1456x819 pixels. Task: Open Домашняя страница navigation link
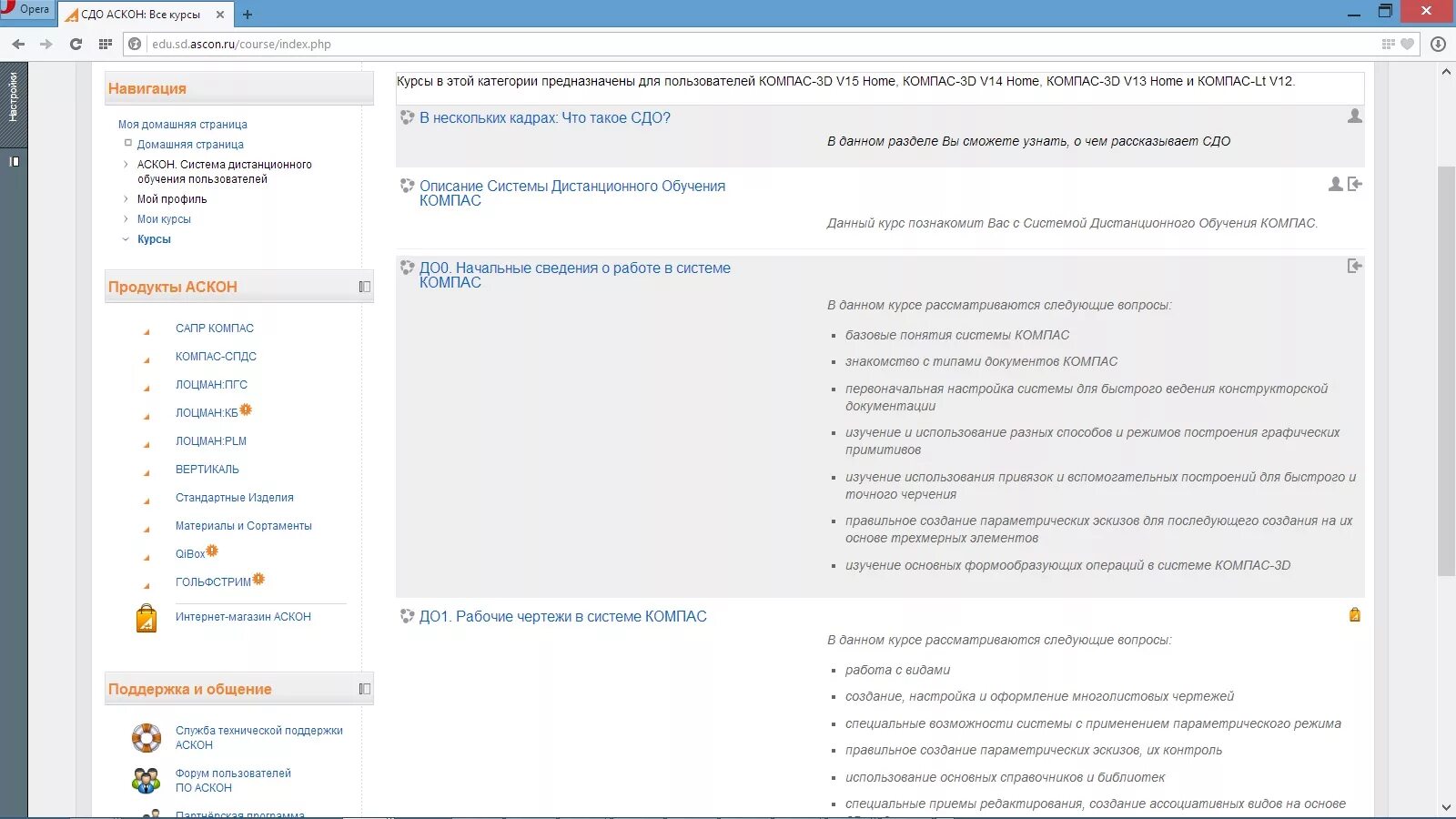pos(190,145)
